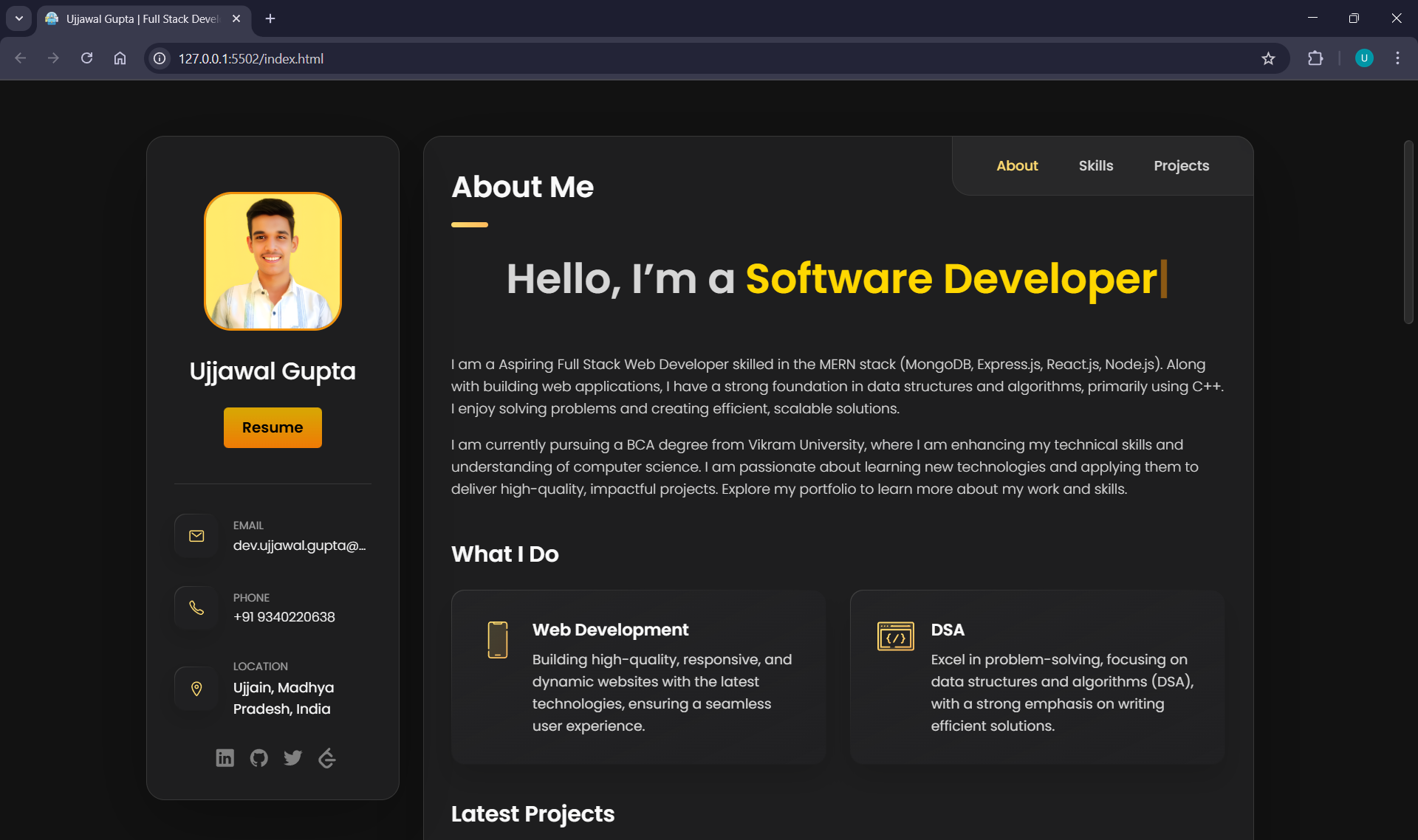The width and height of the screenshot is (1418, 840).
Task: Click the location pin icon
Action: 196,689
